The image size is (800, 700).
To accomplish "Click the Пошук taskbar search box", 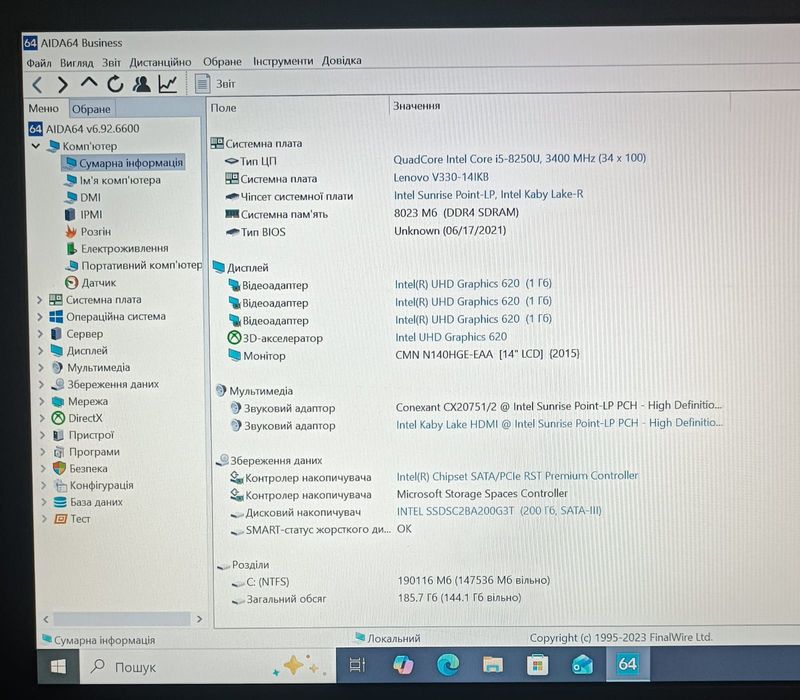I will [x=208, y=666].
